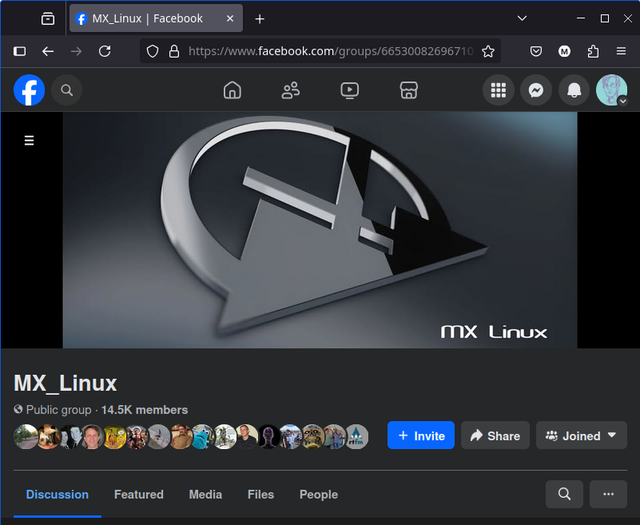Click the round M extension icon

[x=564, y=51]
